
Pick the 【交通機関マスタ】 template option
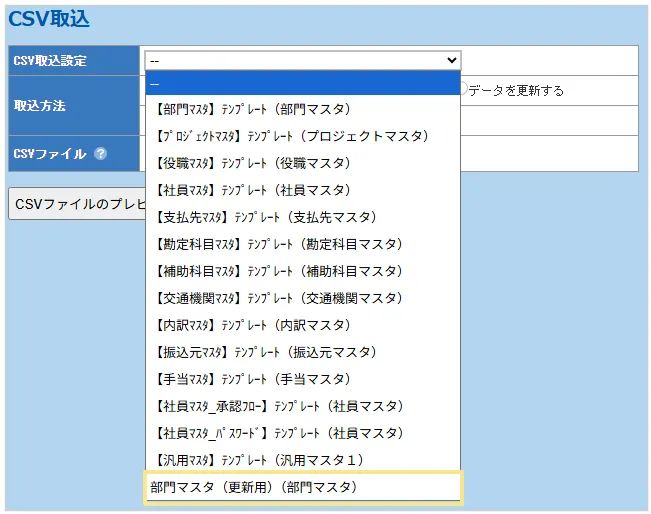tap(302, 298)
